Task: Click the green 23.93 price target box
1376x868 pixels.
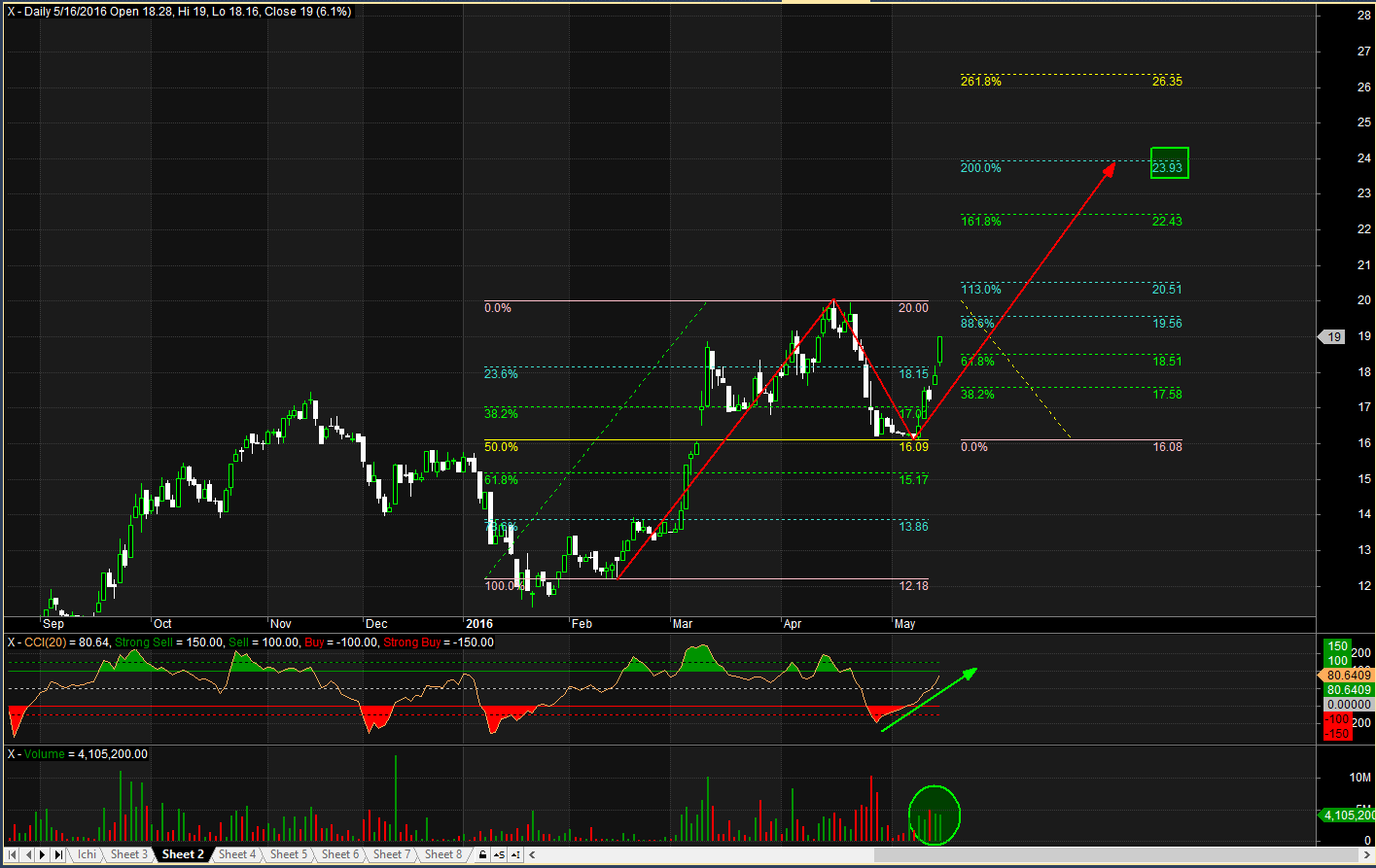Action: (x=1169, y=163)
